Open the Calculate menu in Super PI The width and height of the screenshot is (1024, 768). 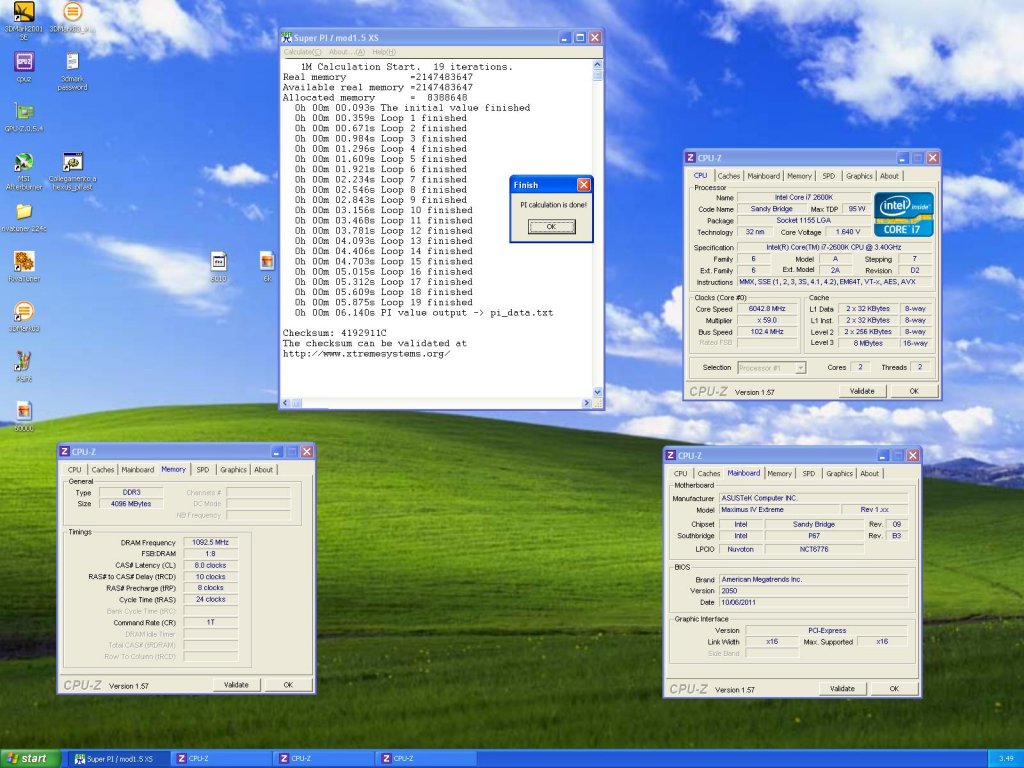[302, 52]
